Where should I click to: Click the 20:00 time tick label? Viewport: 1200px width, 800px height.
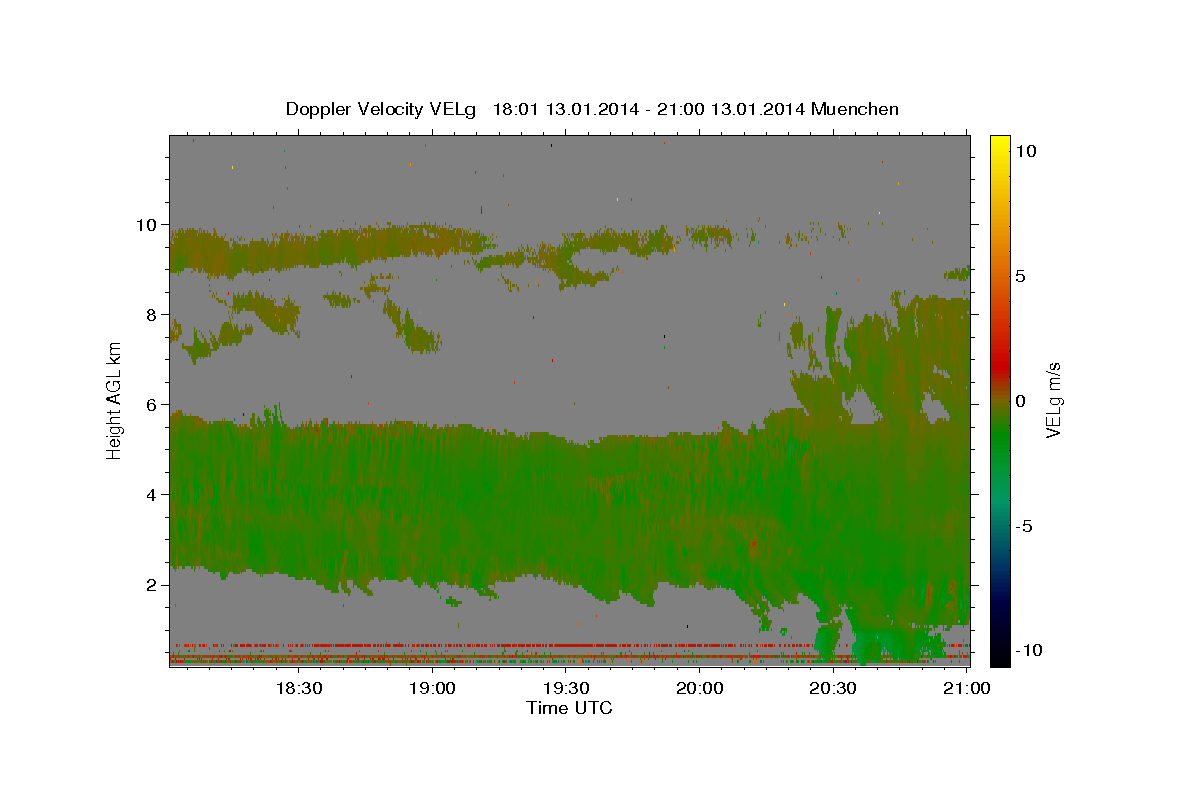click(700, 688)
